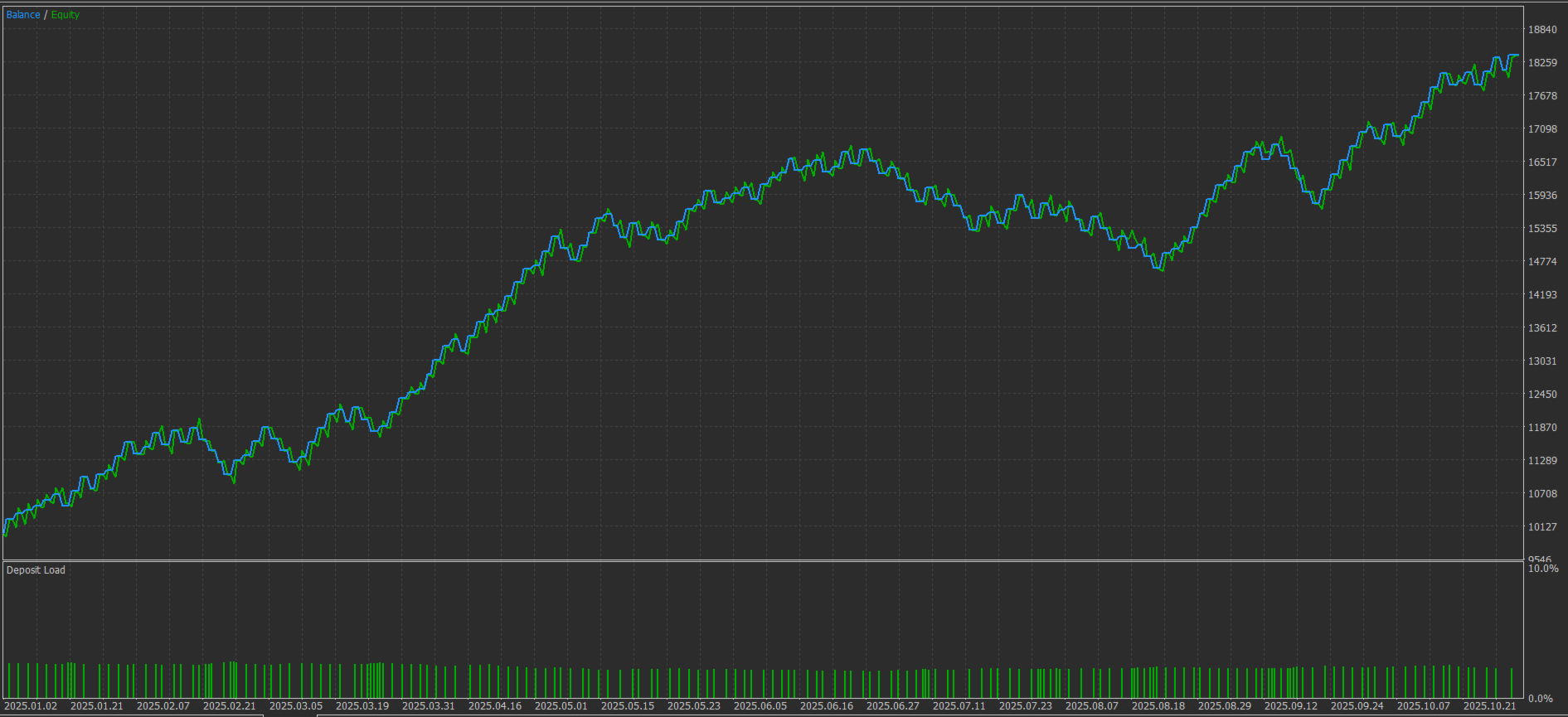
Task: Click the 2025.06.16 date label
Action: [x=827, y=706]
